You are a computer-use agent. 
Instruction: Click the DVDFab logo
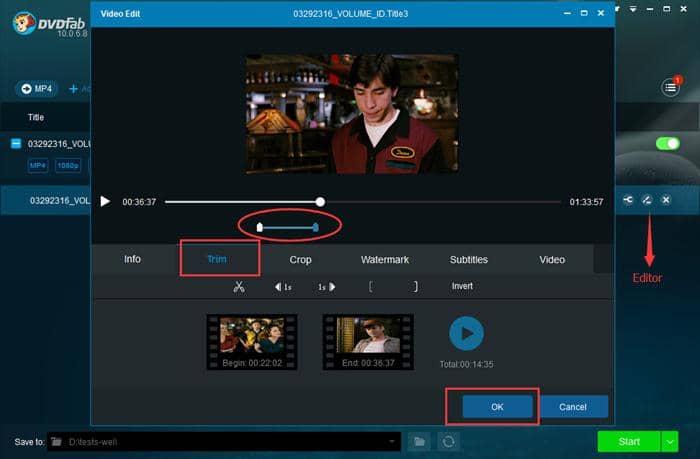point(49,23)
